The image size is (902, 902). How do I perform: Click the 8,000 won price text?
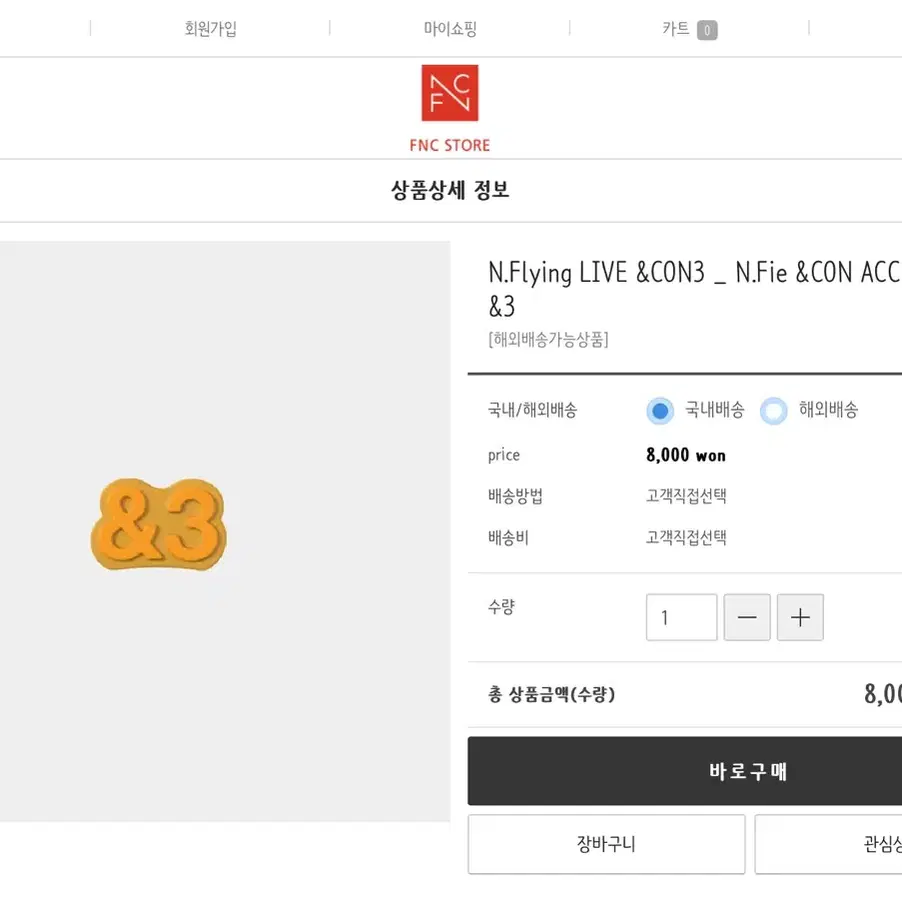point(686,455)
